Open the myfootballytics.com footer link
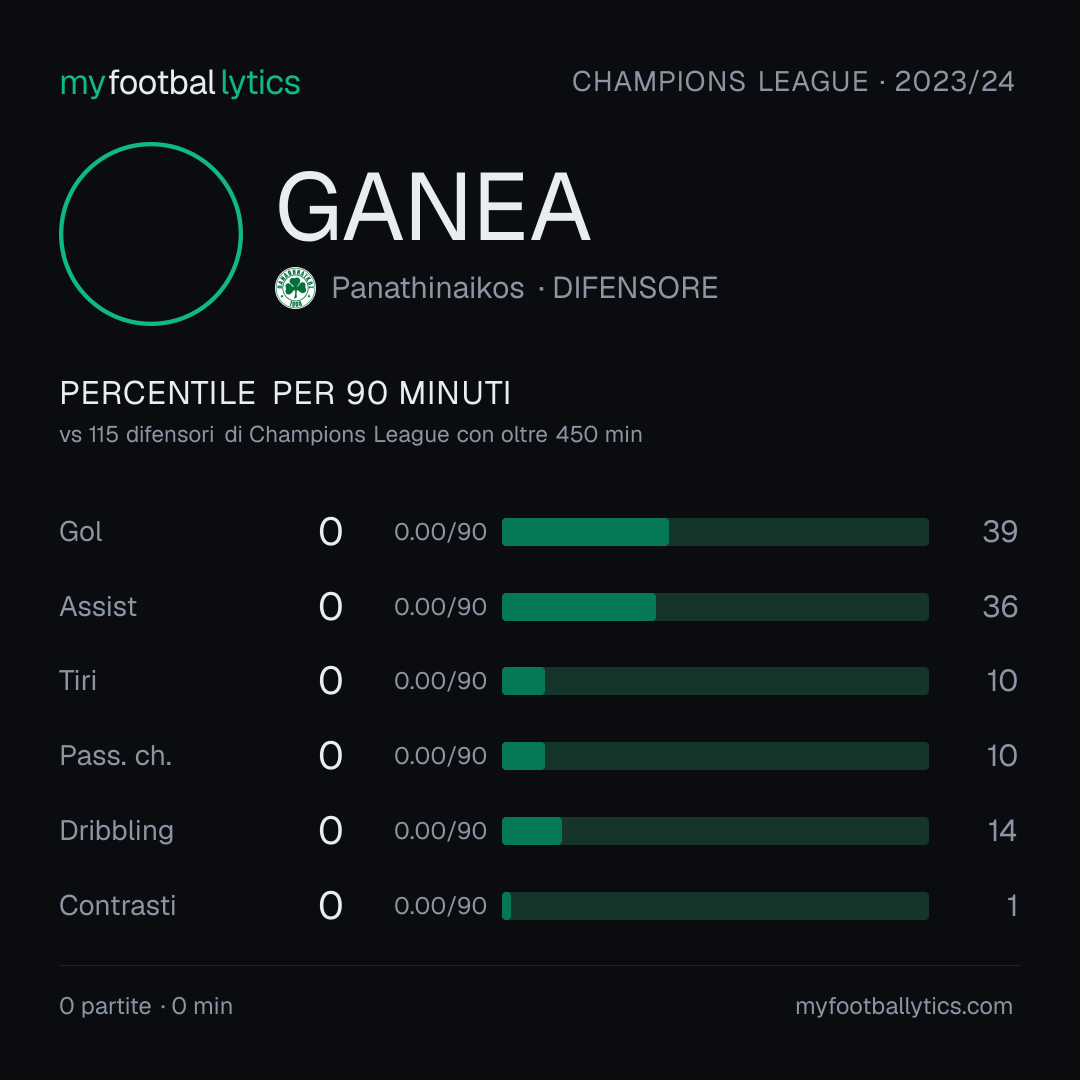This screenshot has width=1080, height=1080. [x=904, y=1006]
